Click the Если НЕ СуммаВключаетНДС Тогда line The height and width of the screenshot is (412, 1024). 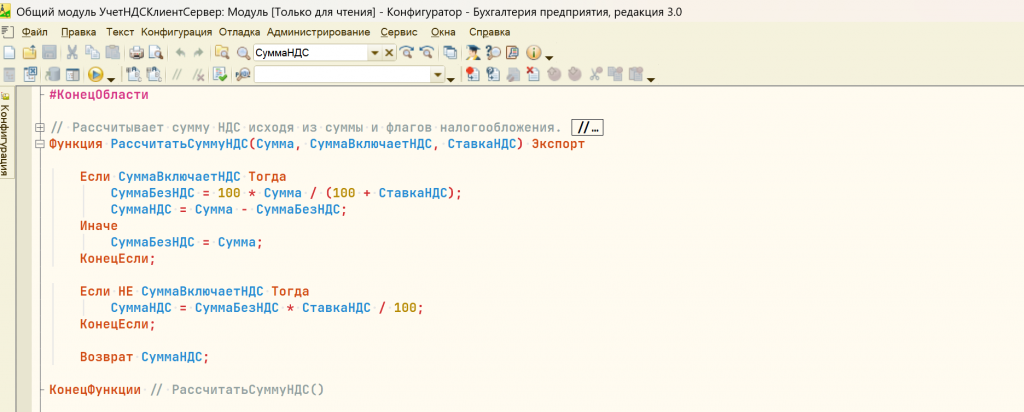pos(195,291)
